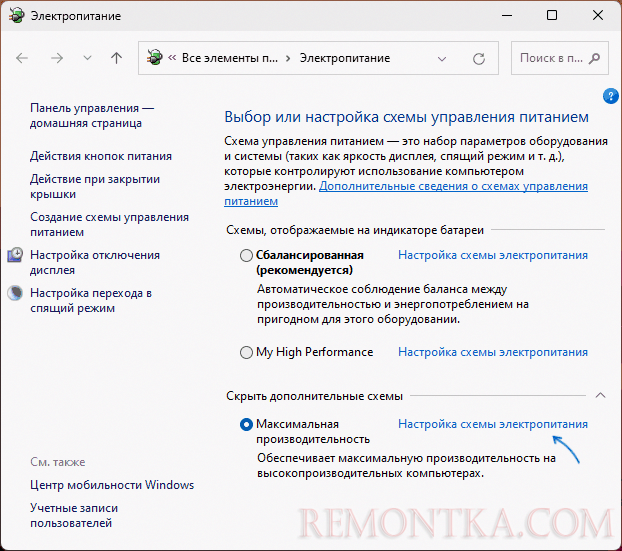Open the recent locations dropdown chevron
Image resolution: width=622 pixels, height=551 pixels.
tap(87, 58)
